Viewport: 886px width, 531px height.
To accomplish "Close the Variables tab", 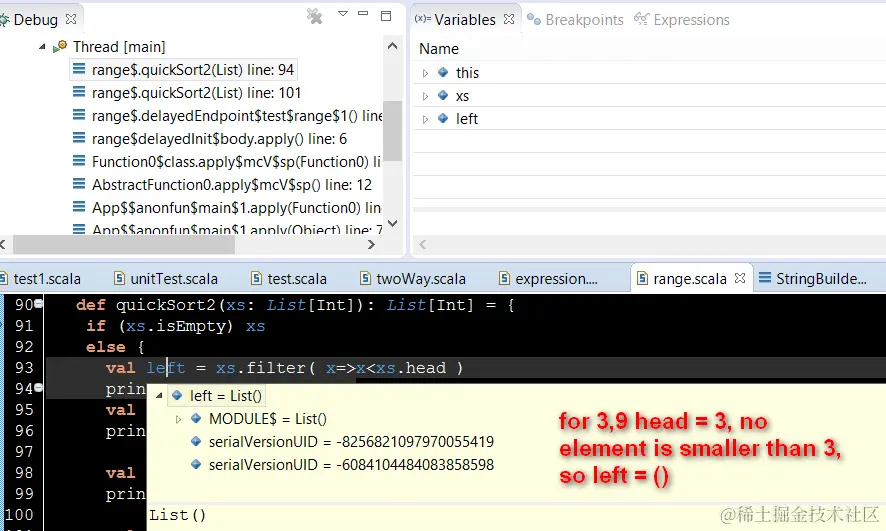I will (509, 19).
